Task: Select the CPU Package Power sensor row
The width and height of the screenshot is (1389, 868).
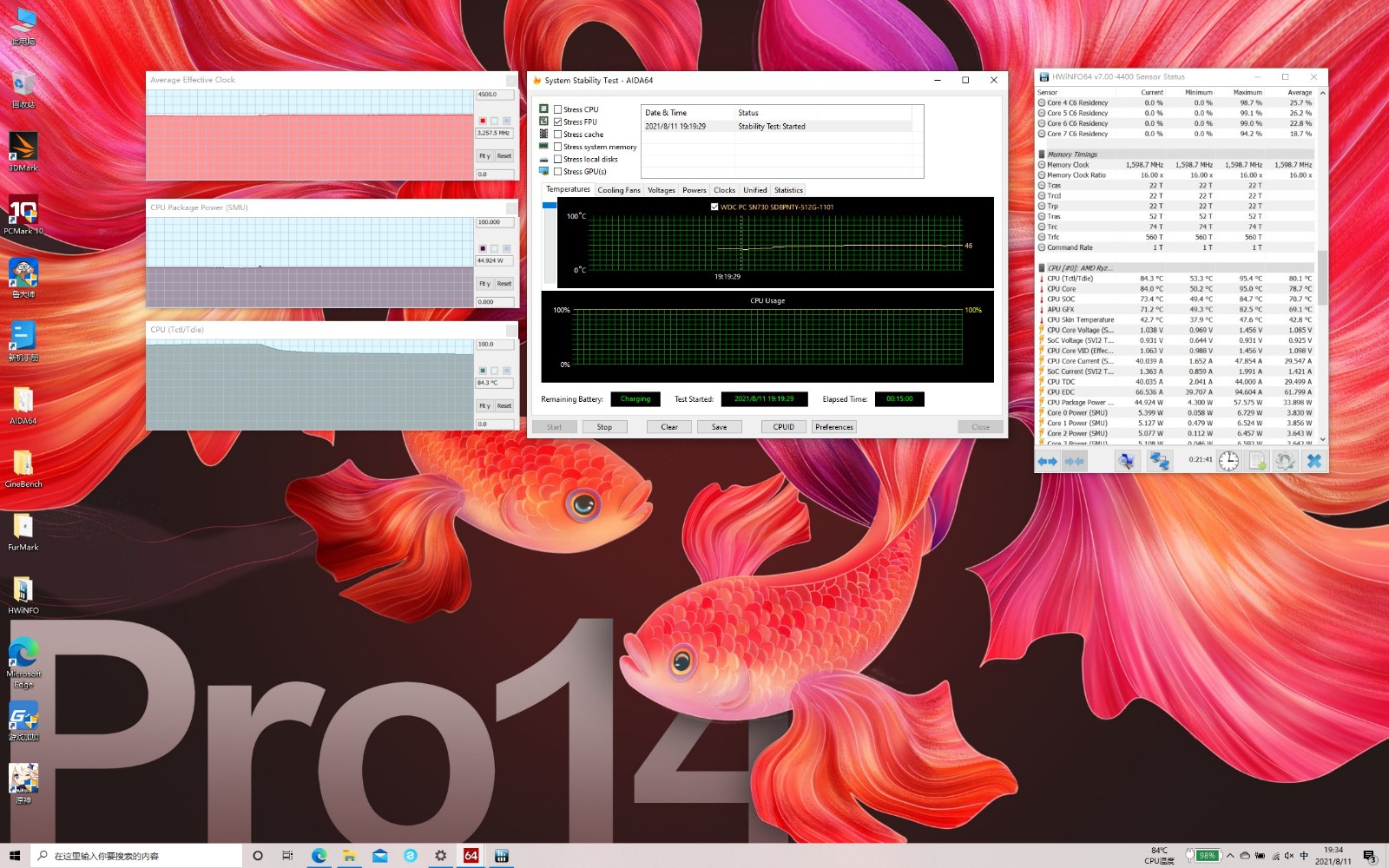Action: (x=1177, y=403)
